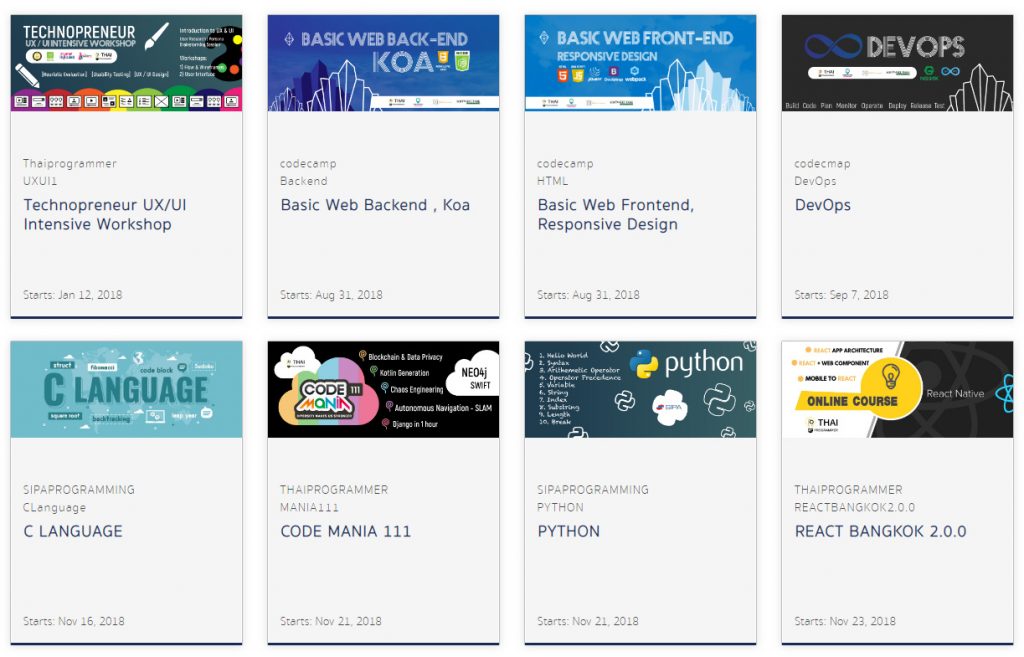The height and width of the screenshot is (657, 1024).
Task: Open the Python course banner image
Action: point(640,389)
